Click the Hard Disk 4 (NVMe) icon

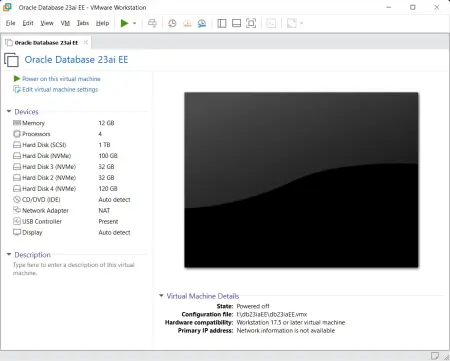click(x=17, y=189)
